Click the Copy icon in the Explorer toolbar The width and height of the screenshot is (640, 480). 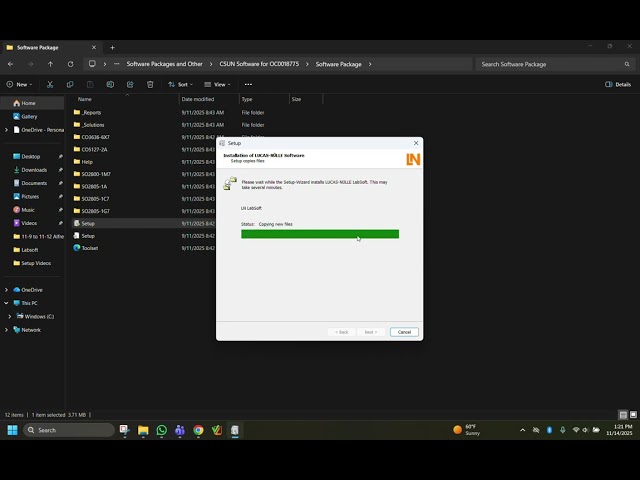70,84
